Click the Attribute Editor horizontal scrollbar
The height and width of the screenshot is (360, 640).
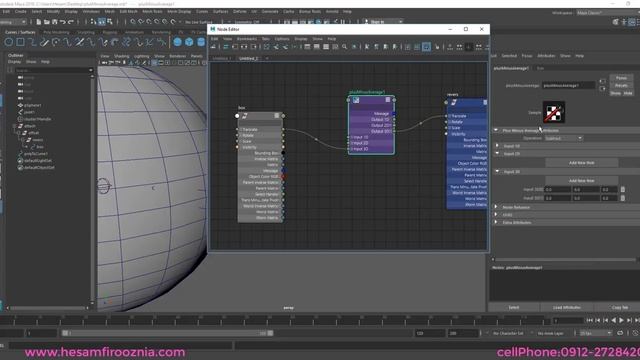coord(564,260)
